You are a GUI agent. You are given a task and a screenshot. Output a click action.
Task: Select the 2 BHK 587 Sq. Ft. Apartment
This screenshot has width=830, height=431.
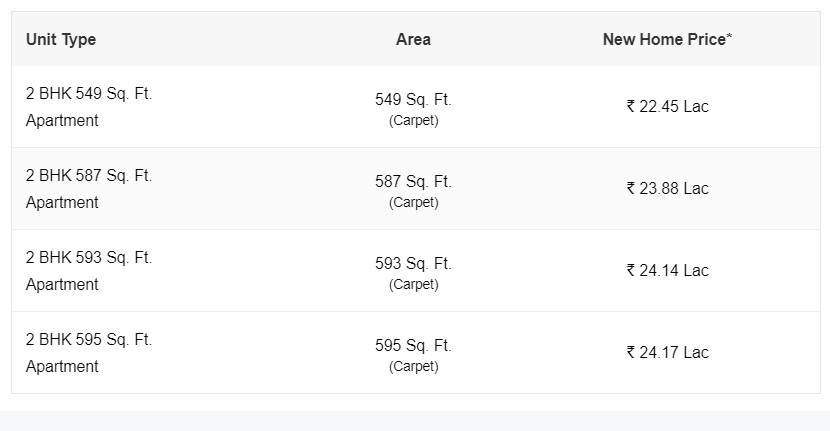click(x=89, y=189)
